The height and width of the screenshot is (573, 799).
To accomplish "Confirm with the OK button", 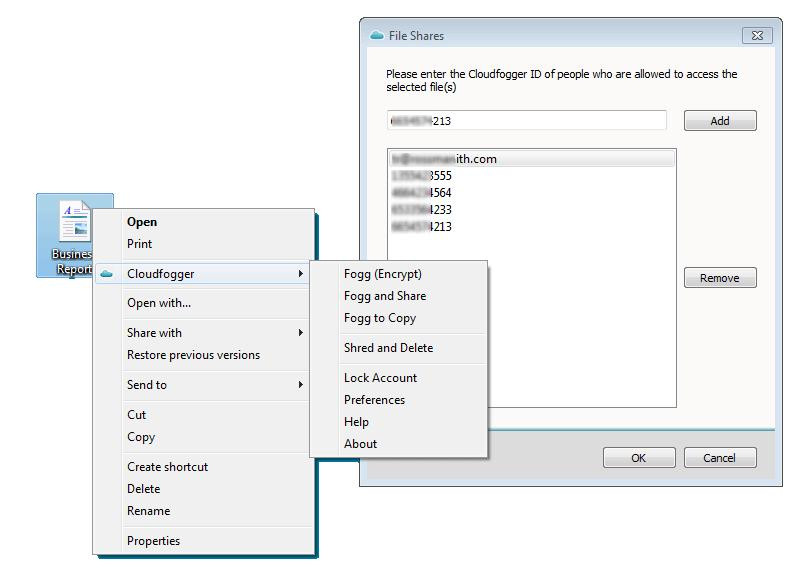I will 639,458.
